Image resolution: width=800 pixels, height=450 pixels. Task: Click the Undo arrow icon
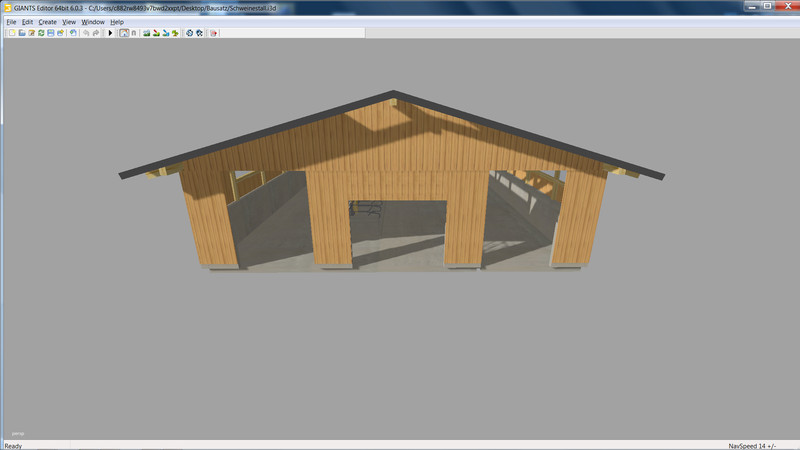[86, 33]
